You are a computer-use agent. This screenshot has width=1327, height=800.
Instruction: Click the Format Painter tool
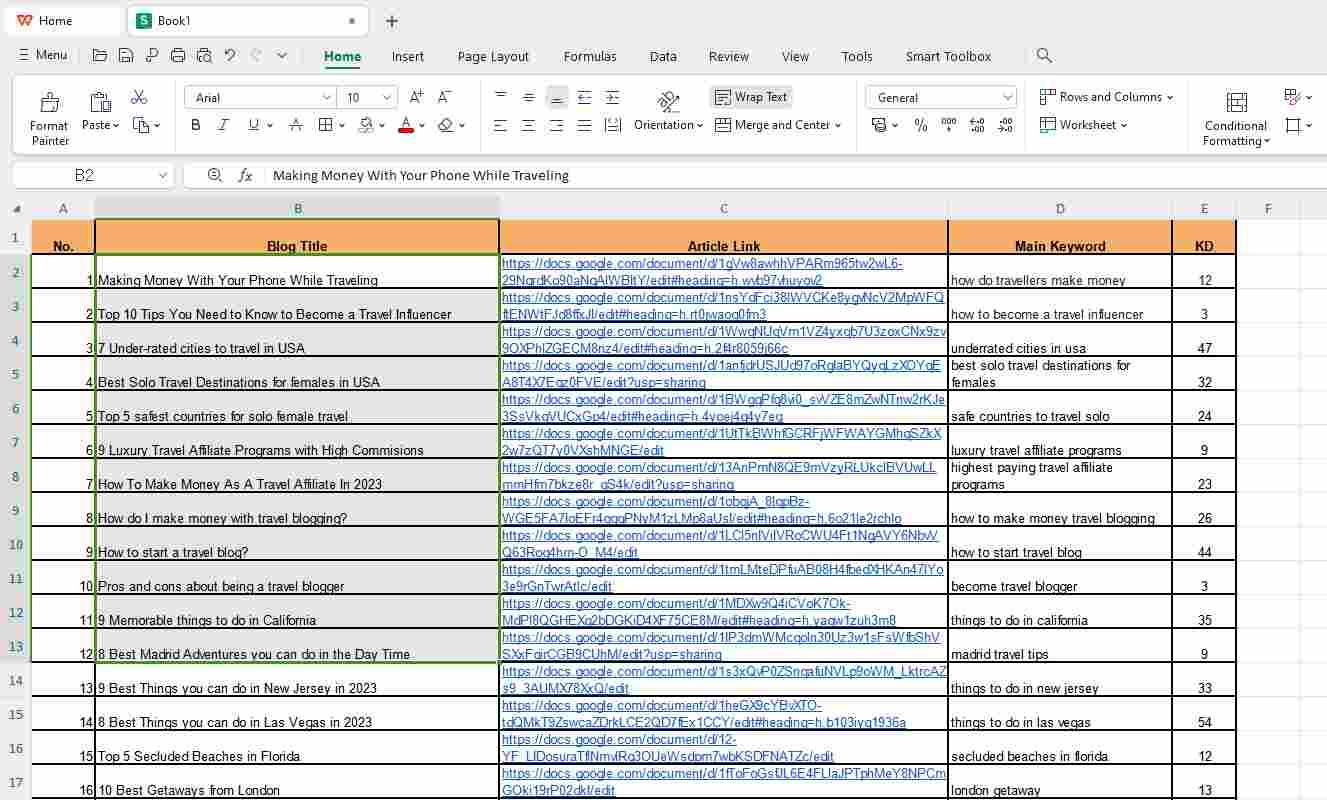point(49,118)
